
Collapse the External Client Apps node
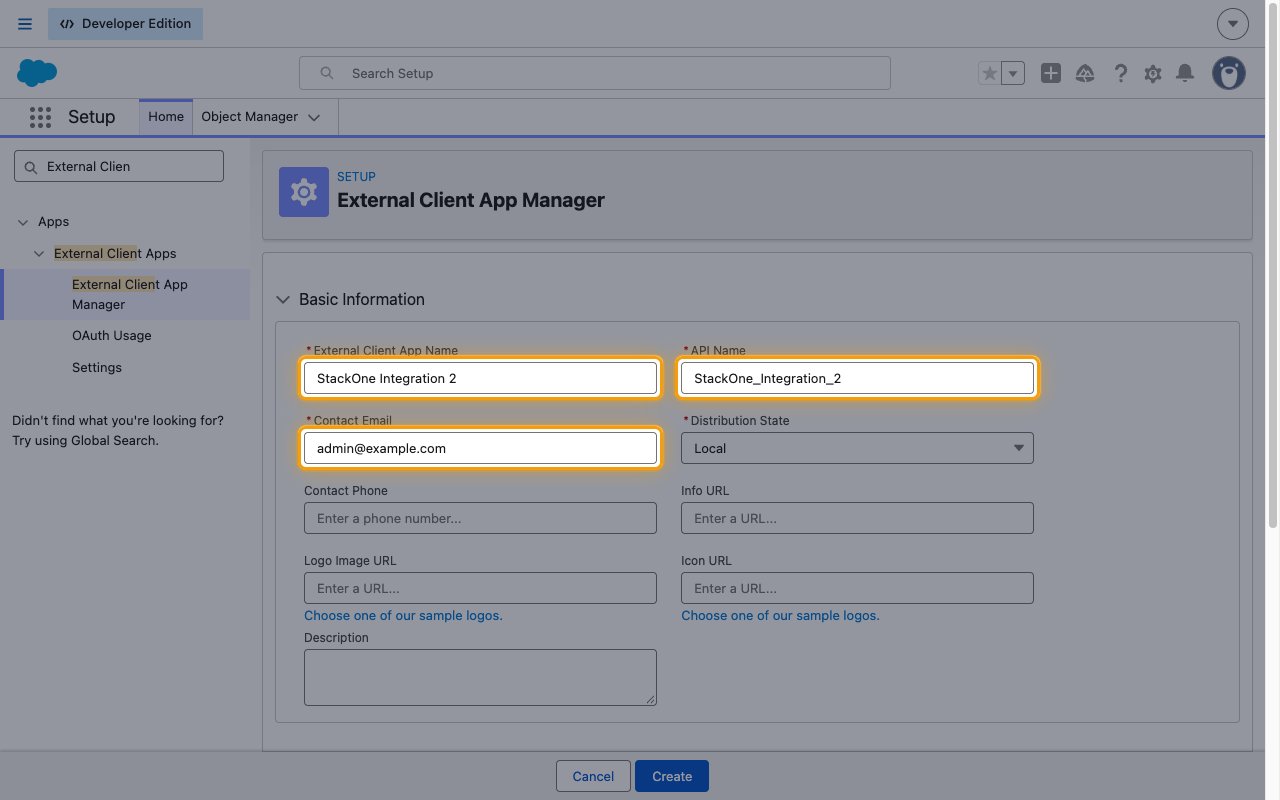(39, 254)
